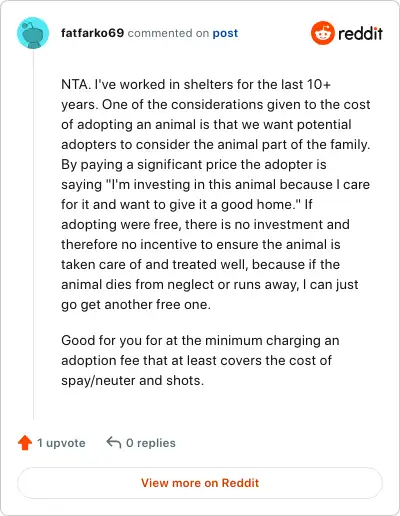Viewport: 400px width, 516px height.
Task: Click the "commented on" header text
Action: pos(168,33)
